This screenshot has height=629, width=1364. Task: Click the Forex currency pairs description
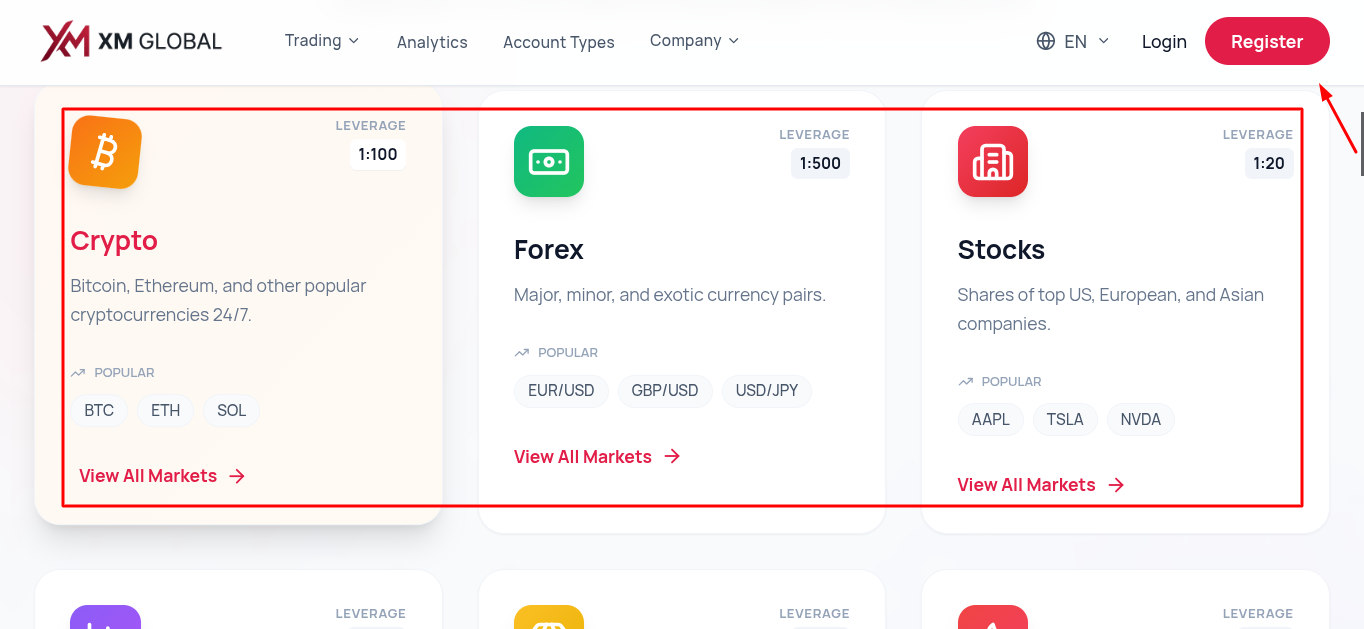pos(670,295)
